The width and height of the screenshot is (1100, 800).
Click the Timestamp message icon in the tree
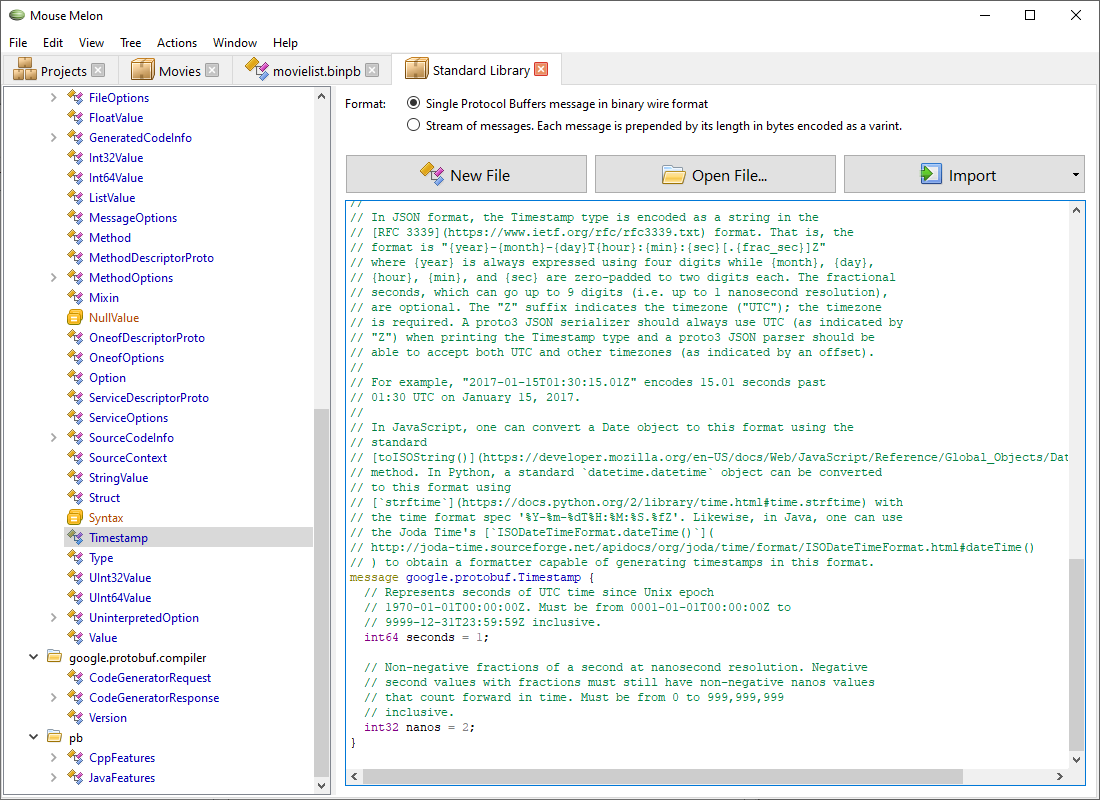(x=77, y=537)
